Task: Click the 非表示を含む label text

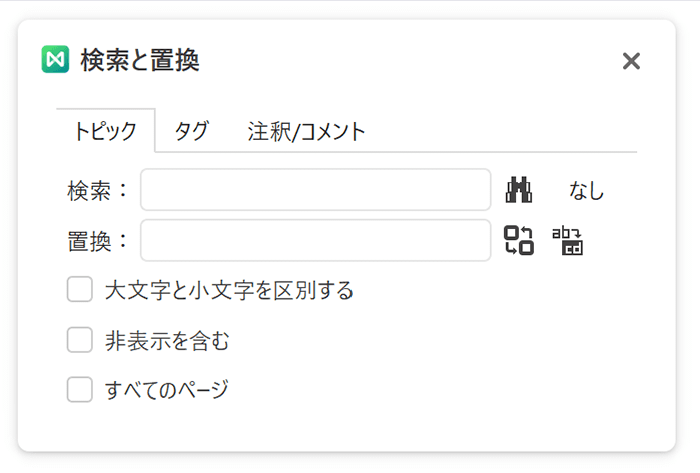Action: point(167,340)
